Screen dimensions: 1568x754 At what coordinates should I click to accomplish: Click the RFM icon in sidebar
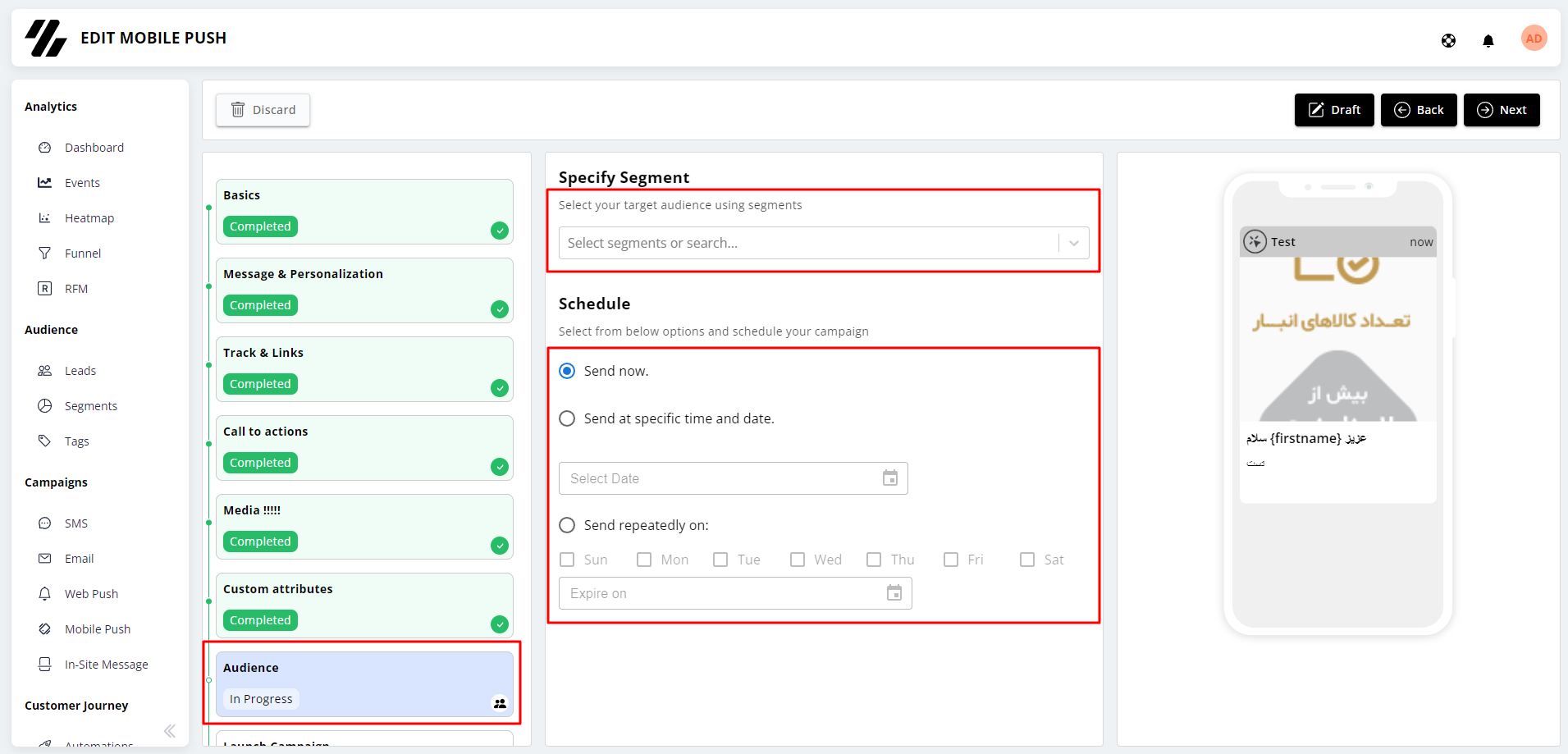pyautogui.click(x=45, y=289)
